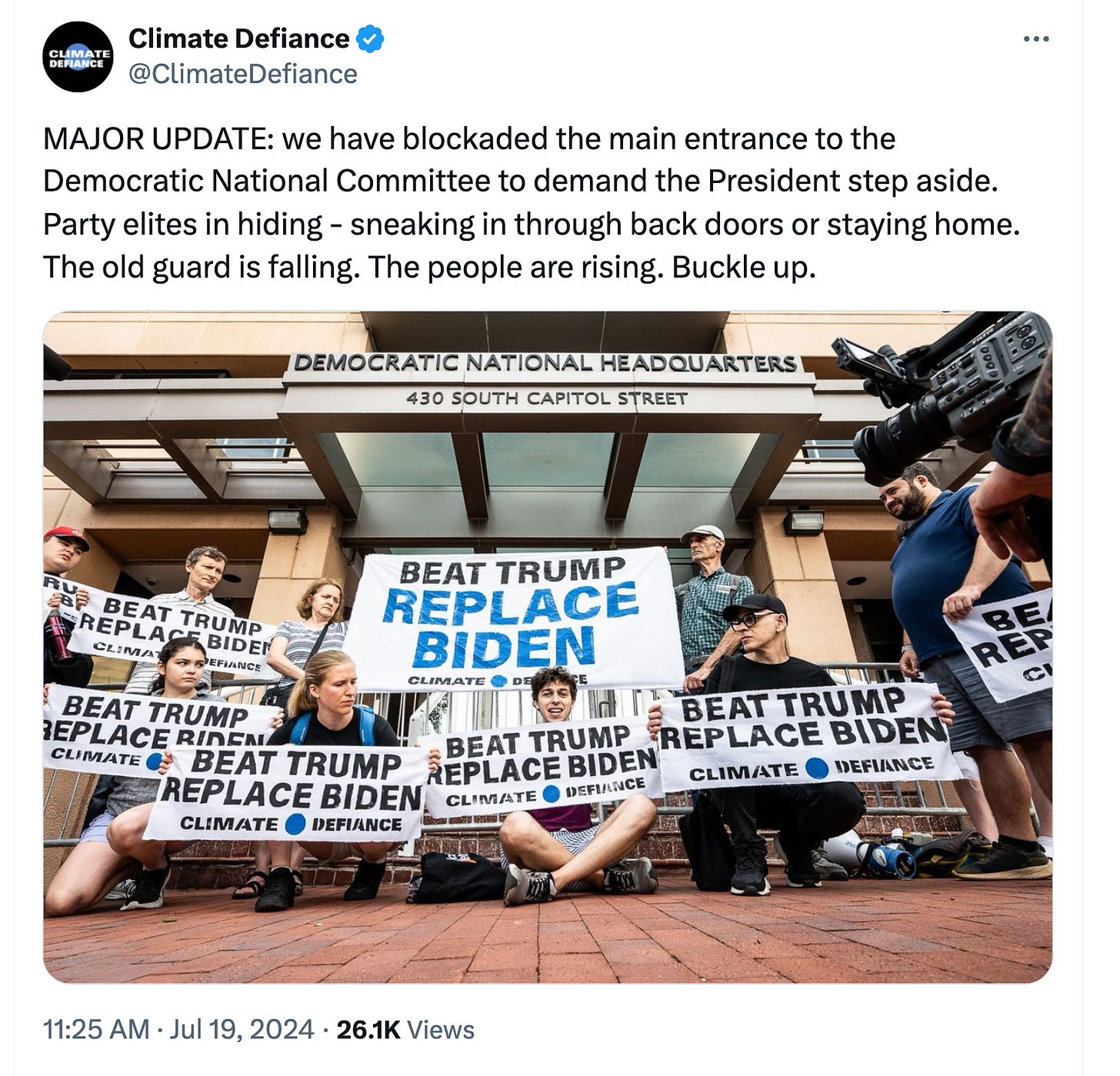Open the three-dot more options menu
Viewport: 1120px width, 1076px height.
click(x=1036, y=38)
